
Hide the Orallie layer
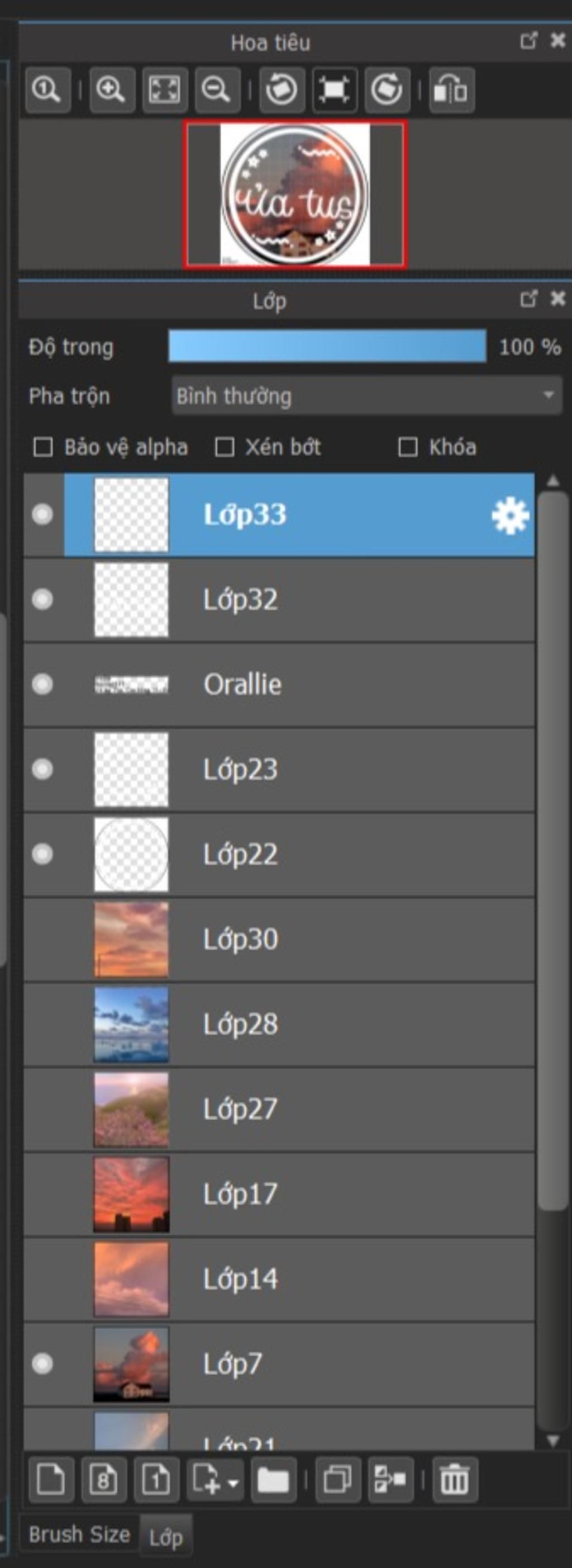(x=42, y=685)
